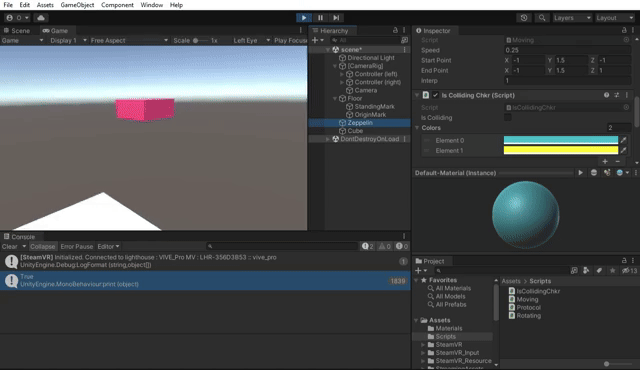Open the Free Aspect dropdown
Image resolution: width=640 pixels, height=370 pixels.
point(129,40)
